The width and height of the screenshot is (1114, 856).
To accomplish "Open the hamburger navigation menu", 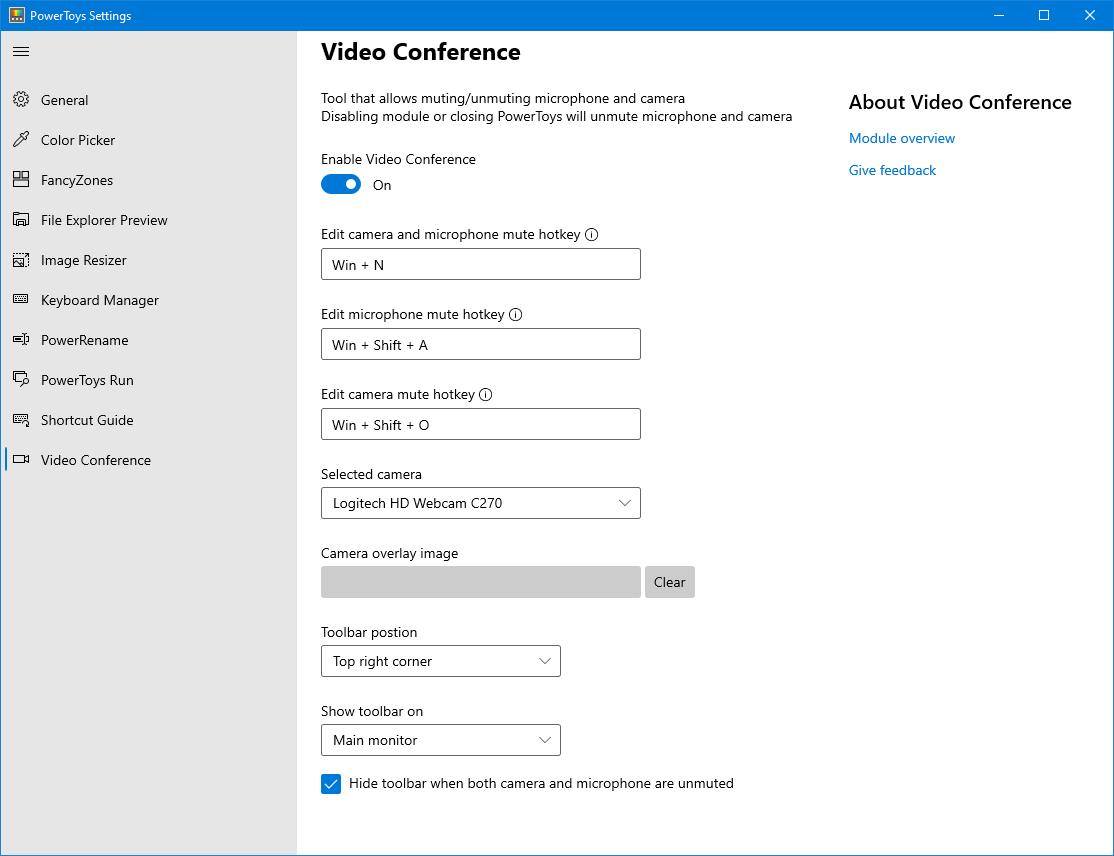I will click(21, 51).
